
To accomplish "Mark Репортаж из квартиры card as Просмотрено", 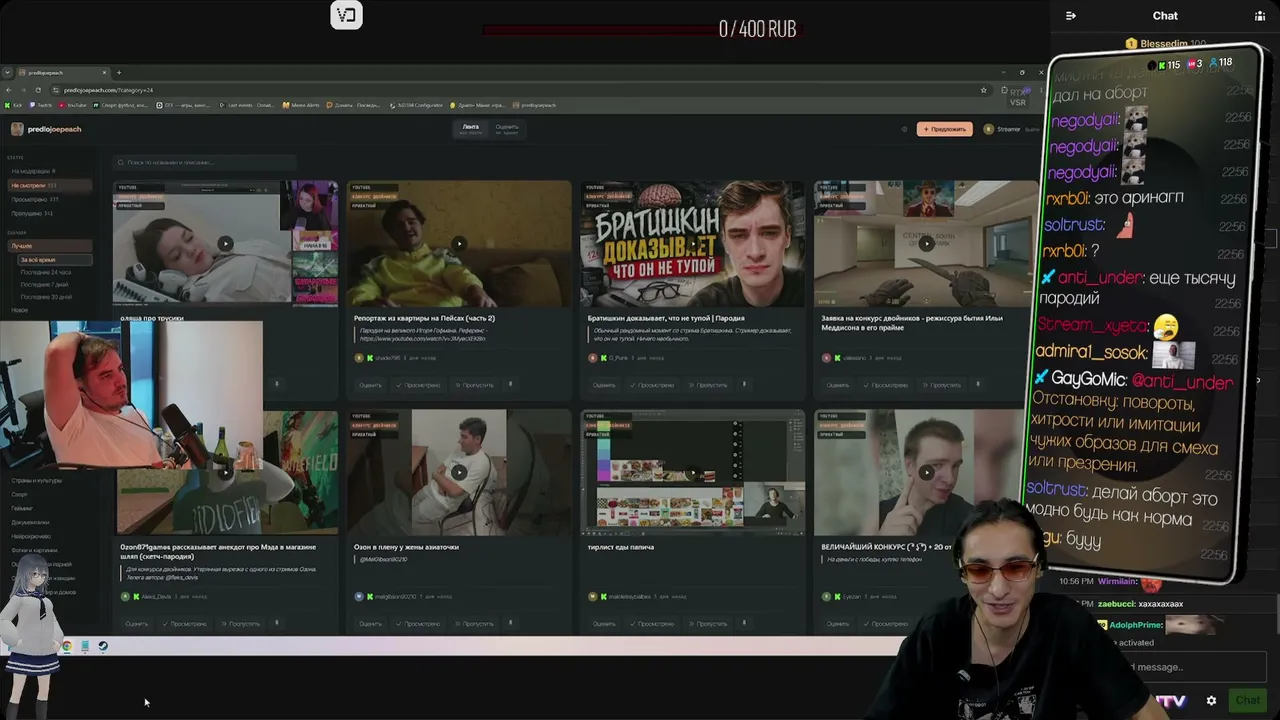I will coord(420,385).
